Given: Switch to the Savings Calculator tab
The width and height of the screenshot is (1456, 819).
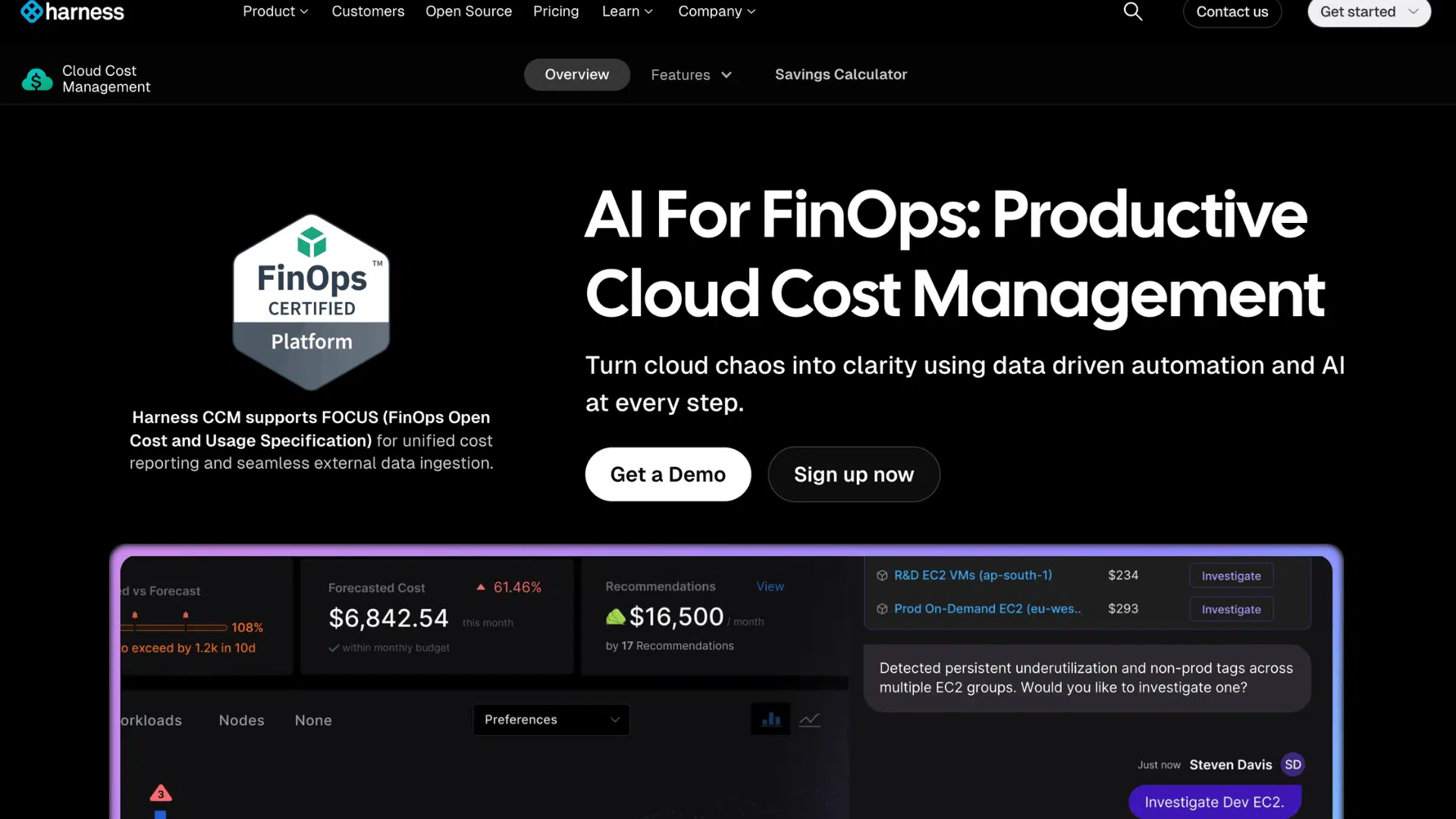Looking at the screenshot, I should (x=840, y=74).
